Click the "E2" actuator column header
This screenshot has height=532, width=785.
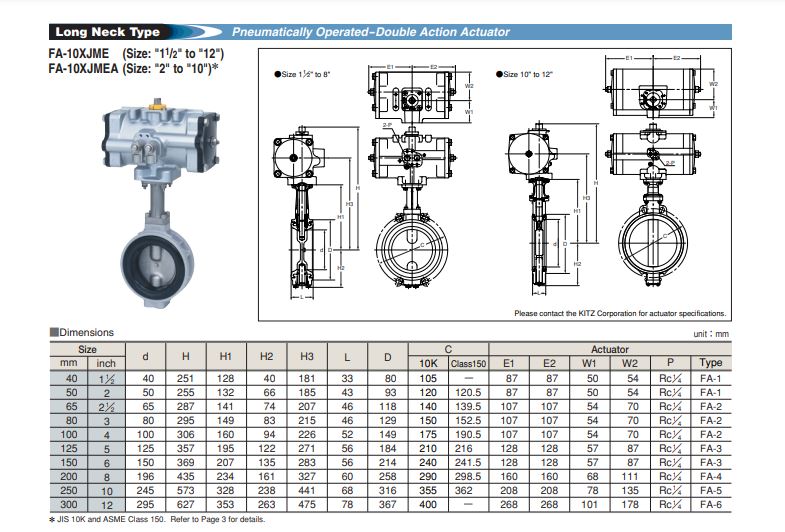click(x=549, y=362)
